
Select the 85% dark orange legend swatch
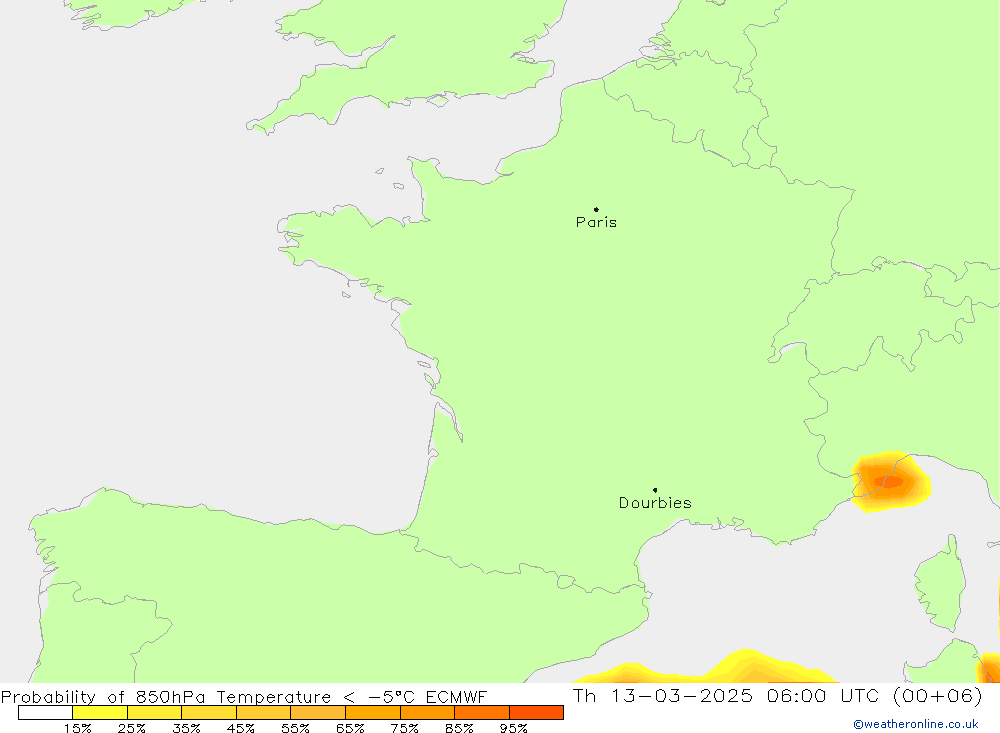(x=482, y=713)
